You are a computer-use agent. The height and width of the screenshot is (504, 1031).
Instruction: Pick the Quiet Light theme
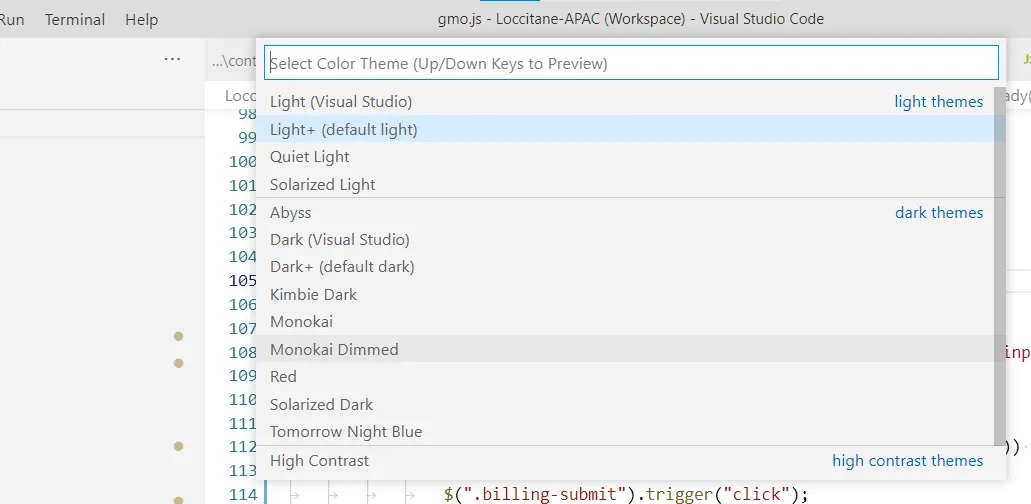(x=310, y=157)
